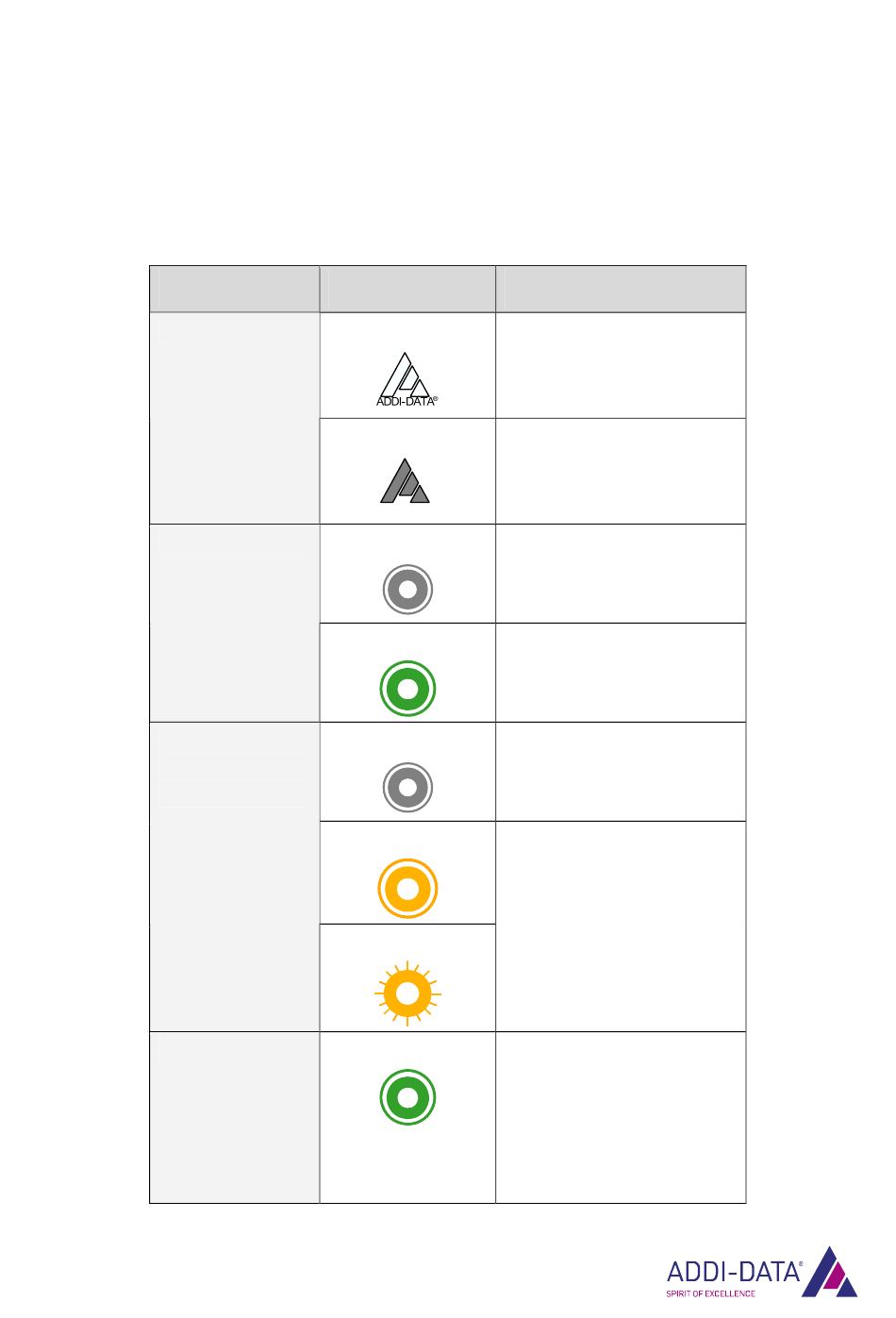The height and width of the screenshot is (1318, 896).
Task: Click merged description cell beside orange LEDs
Action: coord(621,926)
